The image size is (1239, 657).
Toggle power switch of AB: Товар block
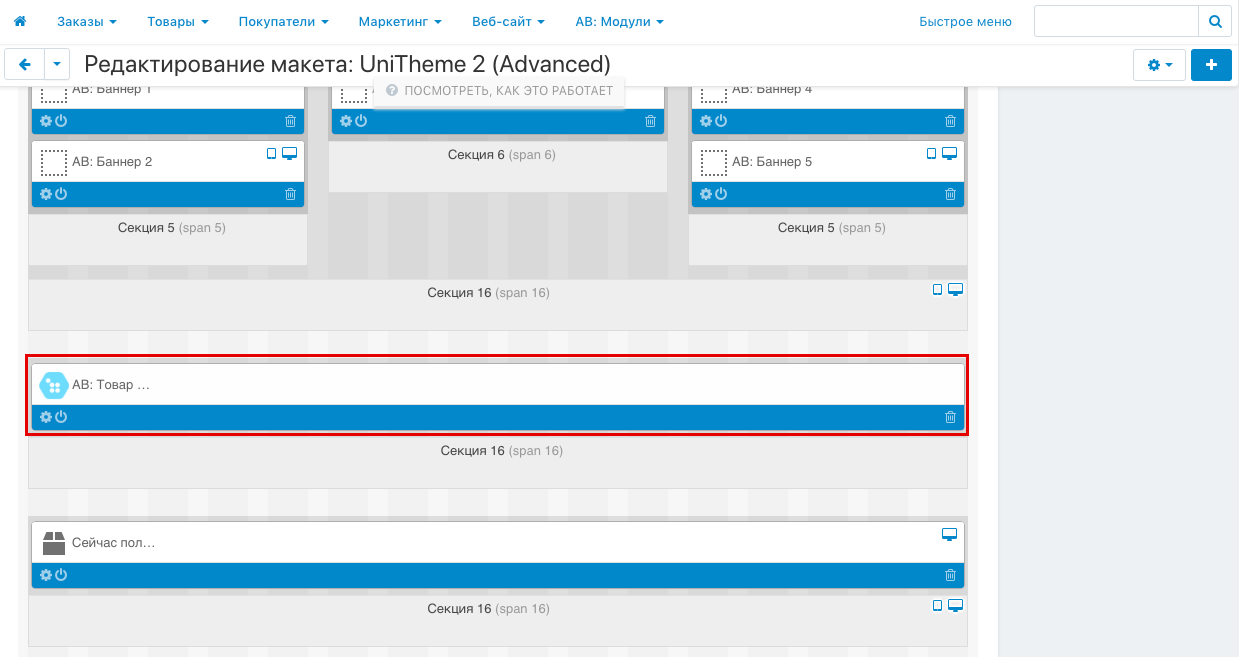[61, 417]
